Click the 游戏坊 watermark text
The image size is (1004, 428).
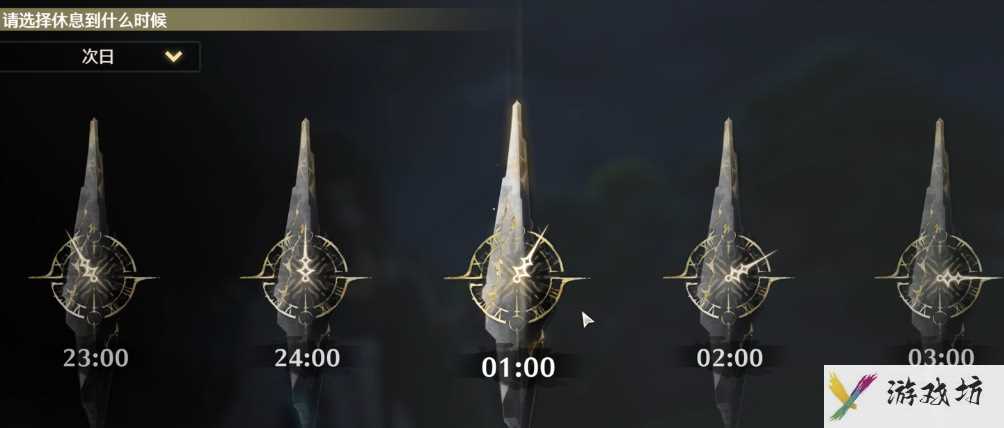(x=935, y=393)
